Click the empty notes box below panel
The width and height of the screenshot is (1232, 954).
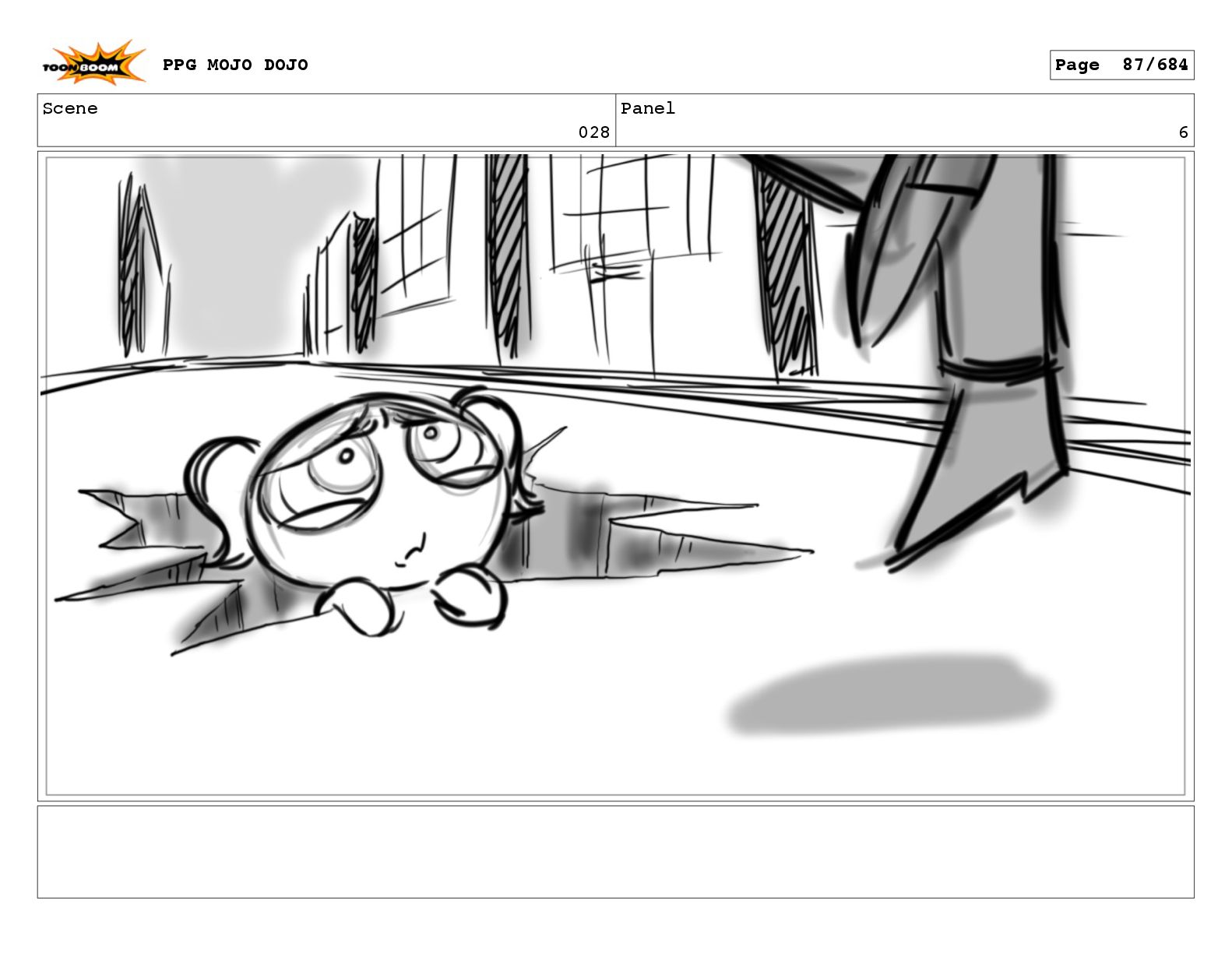[x=615, y=852]
